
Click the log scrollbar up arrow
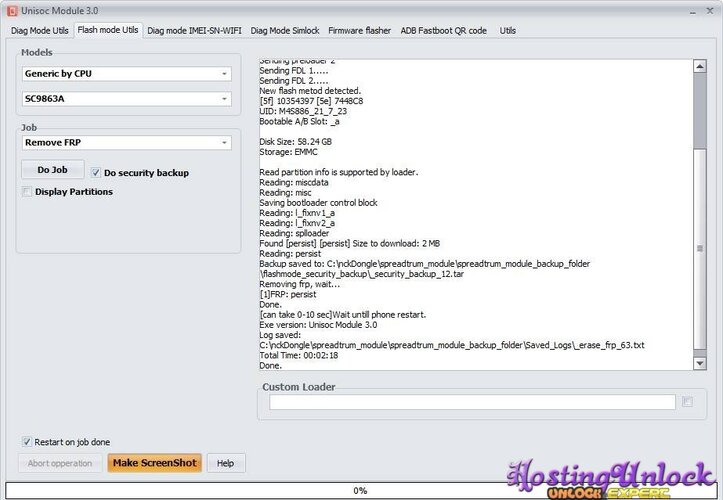coord(699,66)
